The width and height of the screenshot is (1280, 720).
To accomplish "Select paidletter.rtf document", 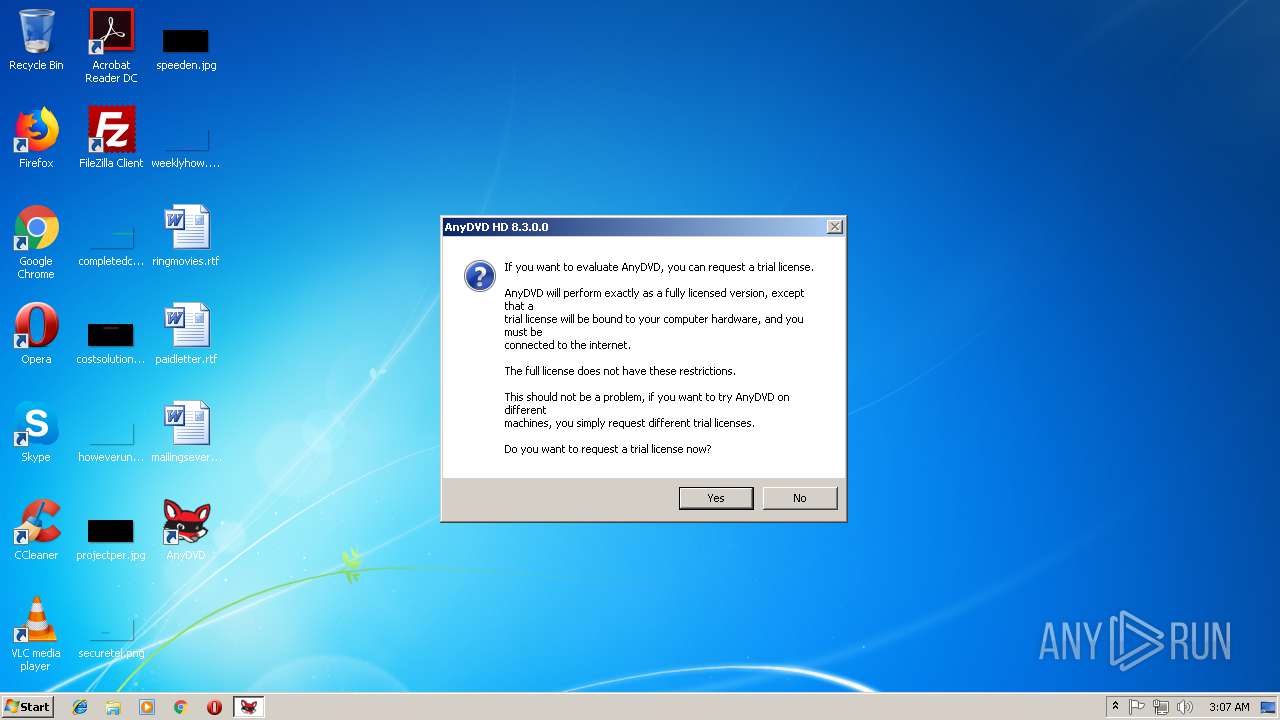I will pyautogui.click(x=186, y=334).
